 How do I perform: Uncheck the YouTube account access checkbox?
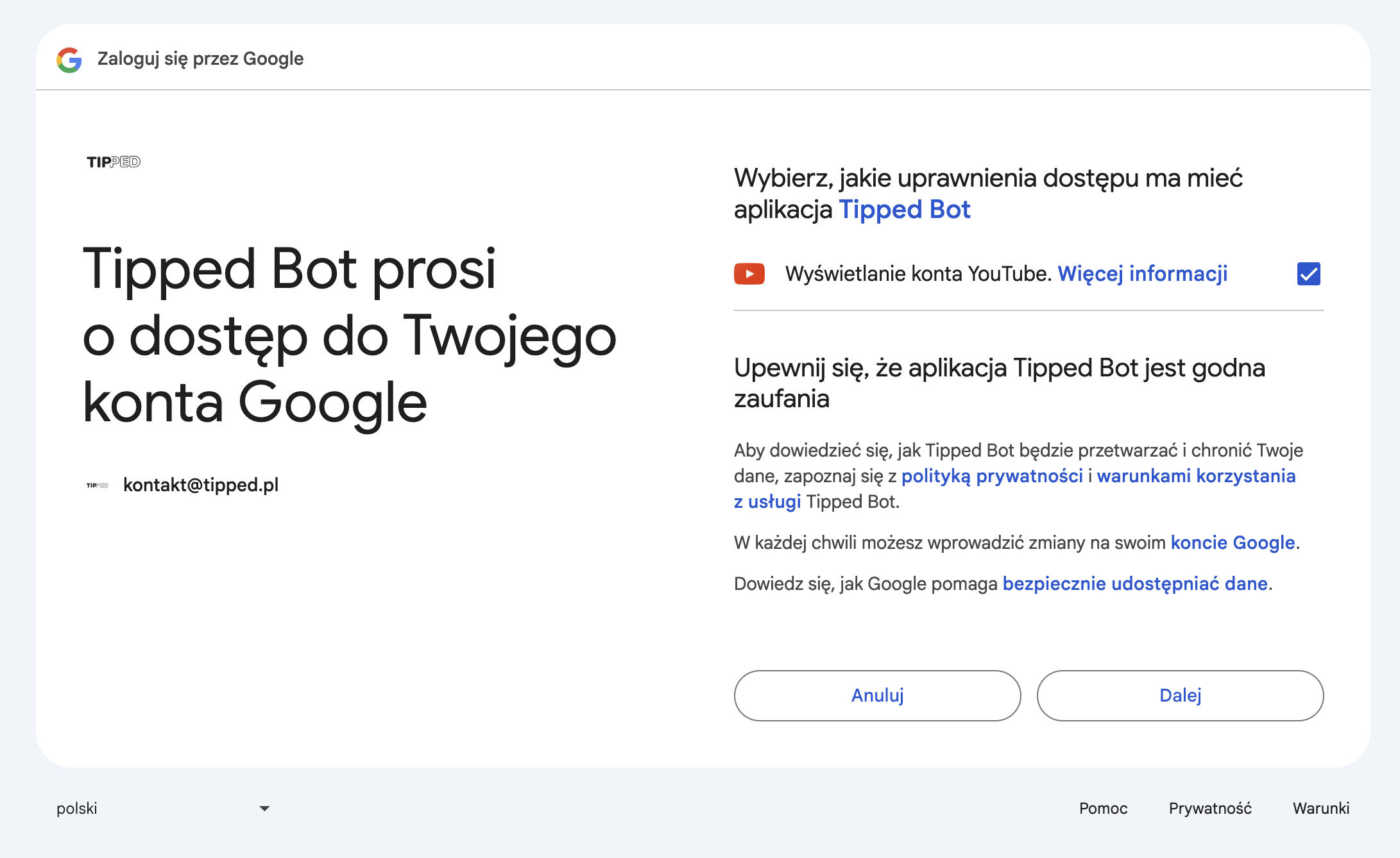tap(1308, 274)
